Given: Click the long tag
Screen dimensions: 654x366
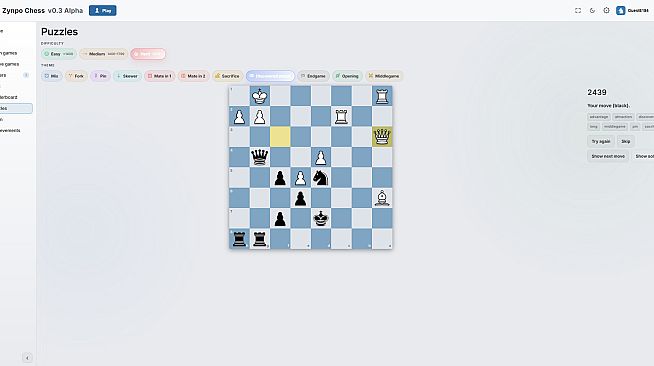Looking at the screenshot, I should pyautogui.click(x=594, y=126).
